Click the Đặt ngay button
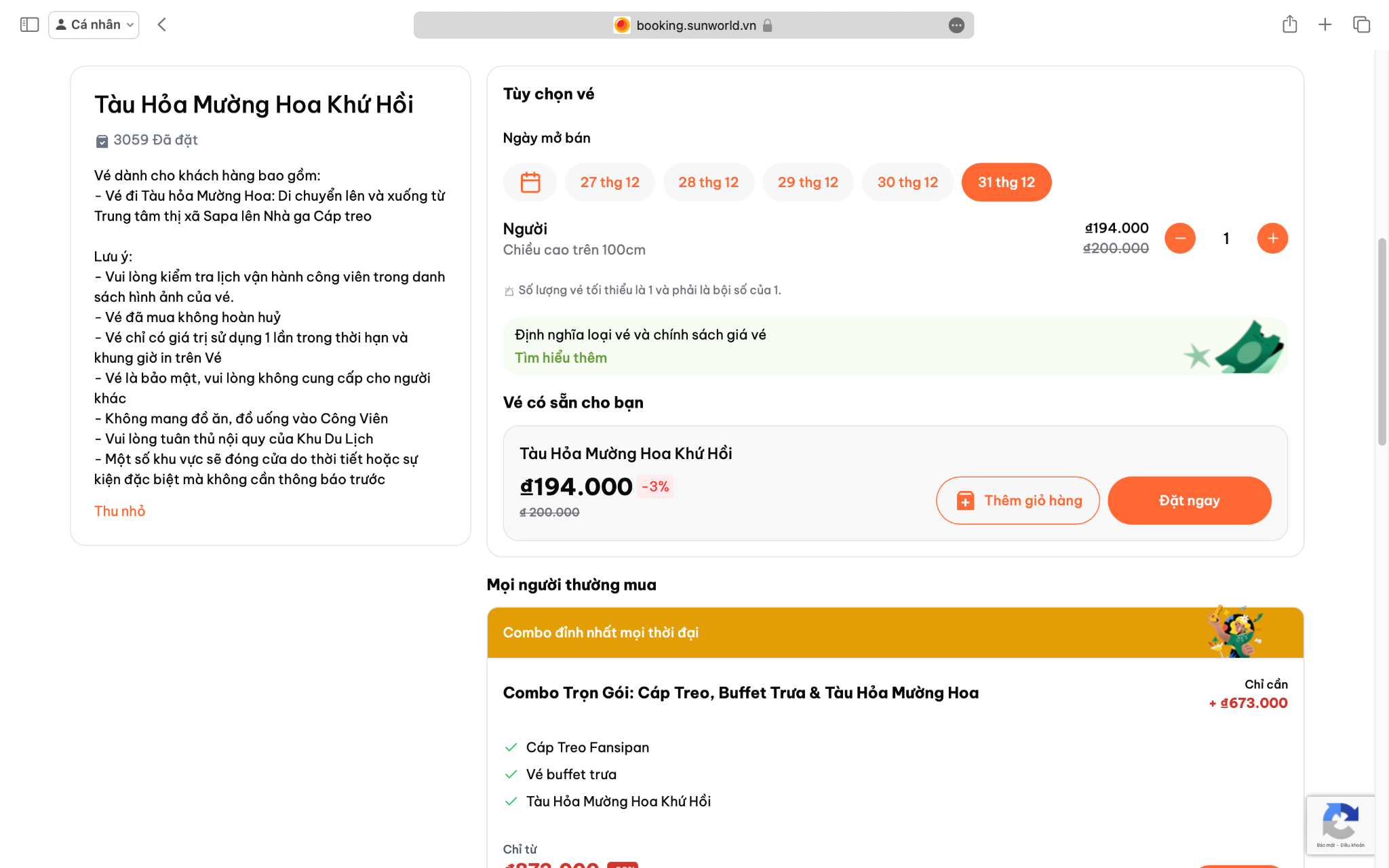Viewport: 1389px width, 868px height. pos(1189,500)
